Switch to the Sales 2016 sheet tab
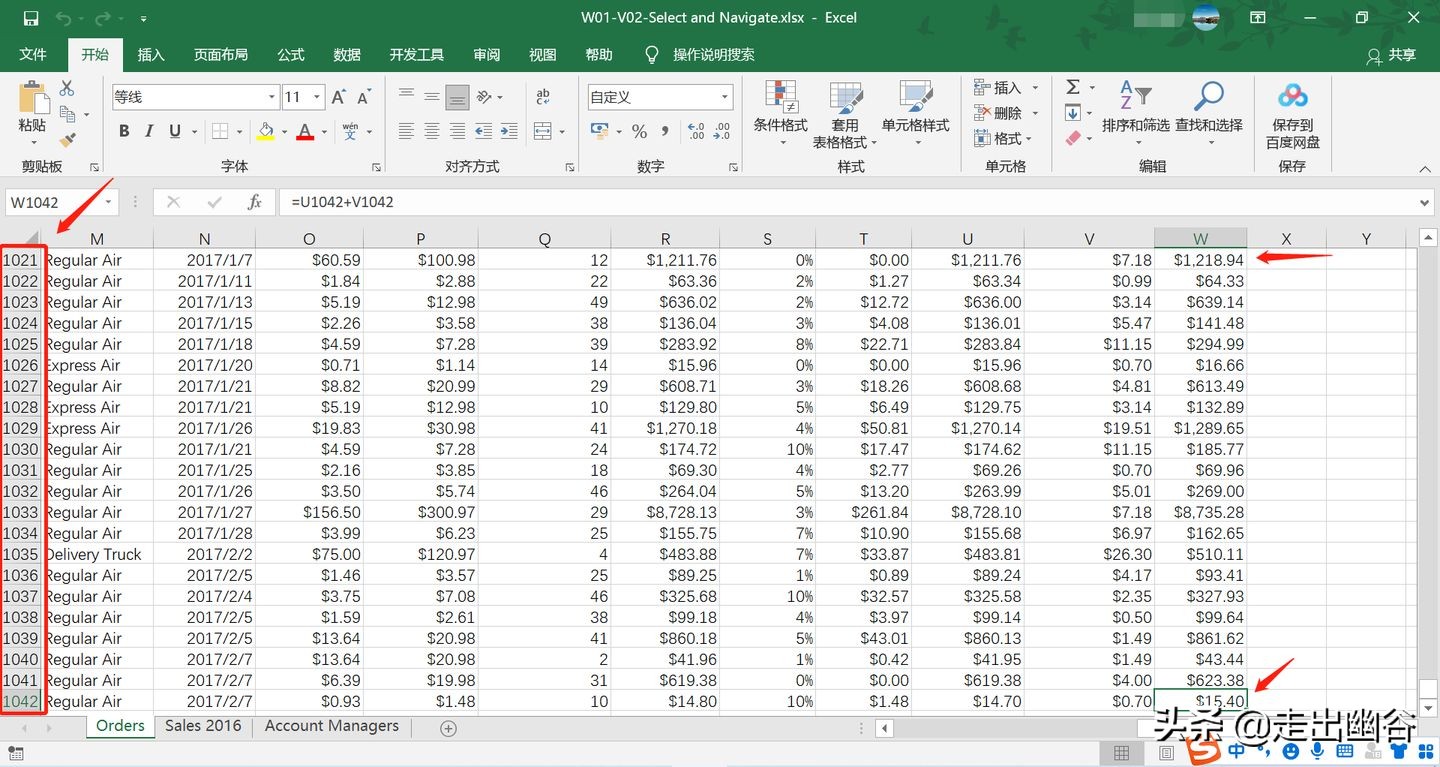Image resolution: width=1440 pixels, height=767 pixels. (x=203, y=726)
